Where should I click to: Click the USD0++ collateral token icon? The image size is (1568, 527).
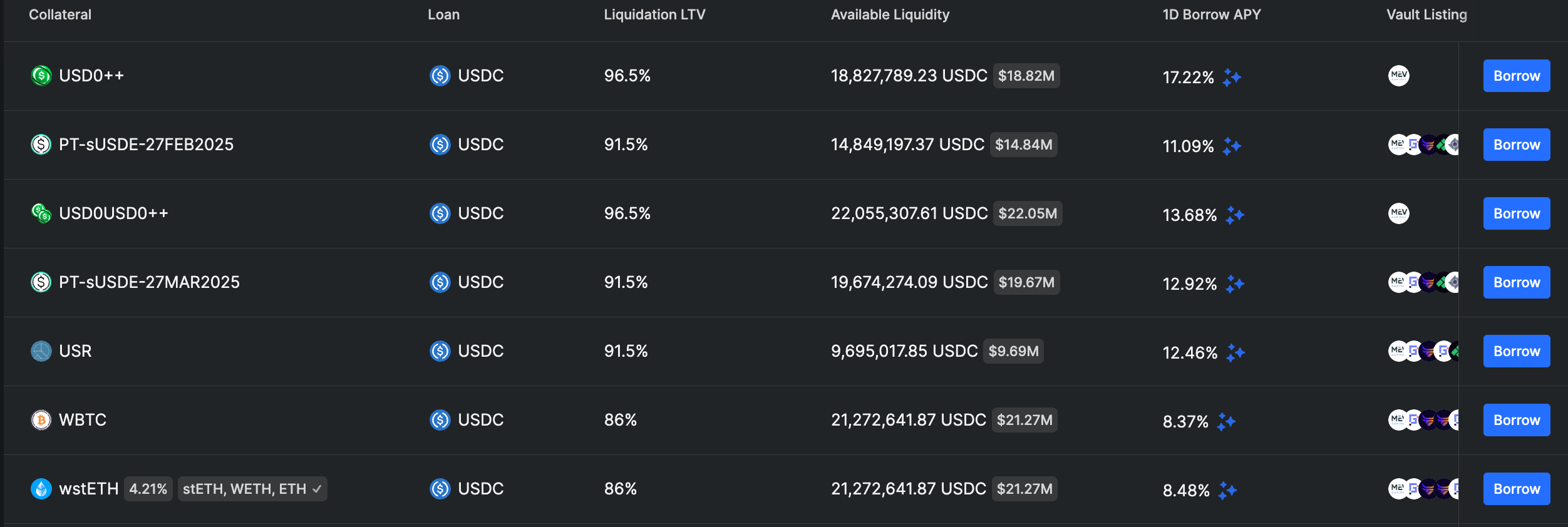41,76
